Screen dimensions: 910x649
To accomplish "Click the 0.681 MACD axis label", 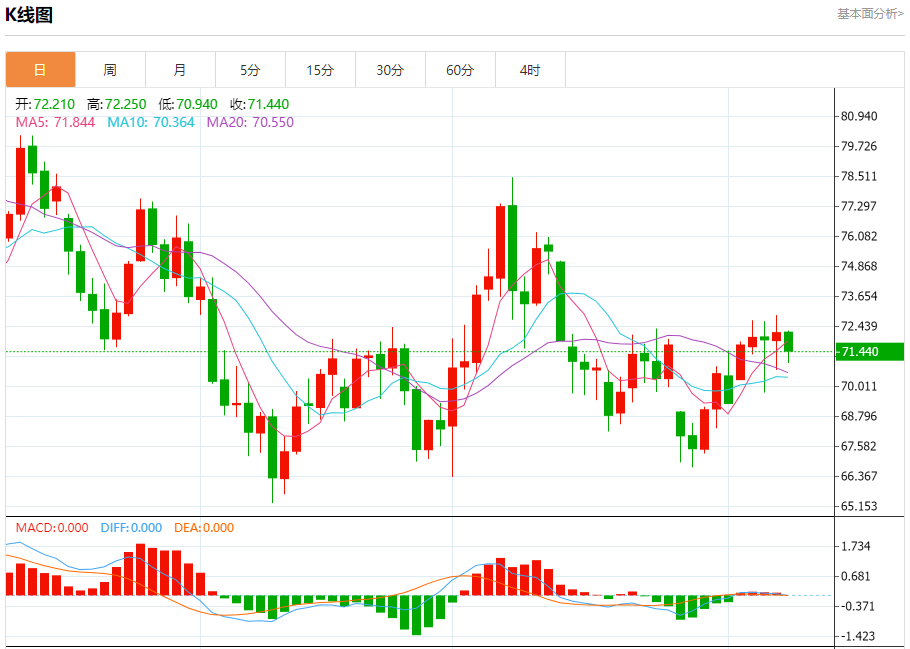I will (855, 576).
